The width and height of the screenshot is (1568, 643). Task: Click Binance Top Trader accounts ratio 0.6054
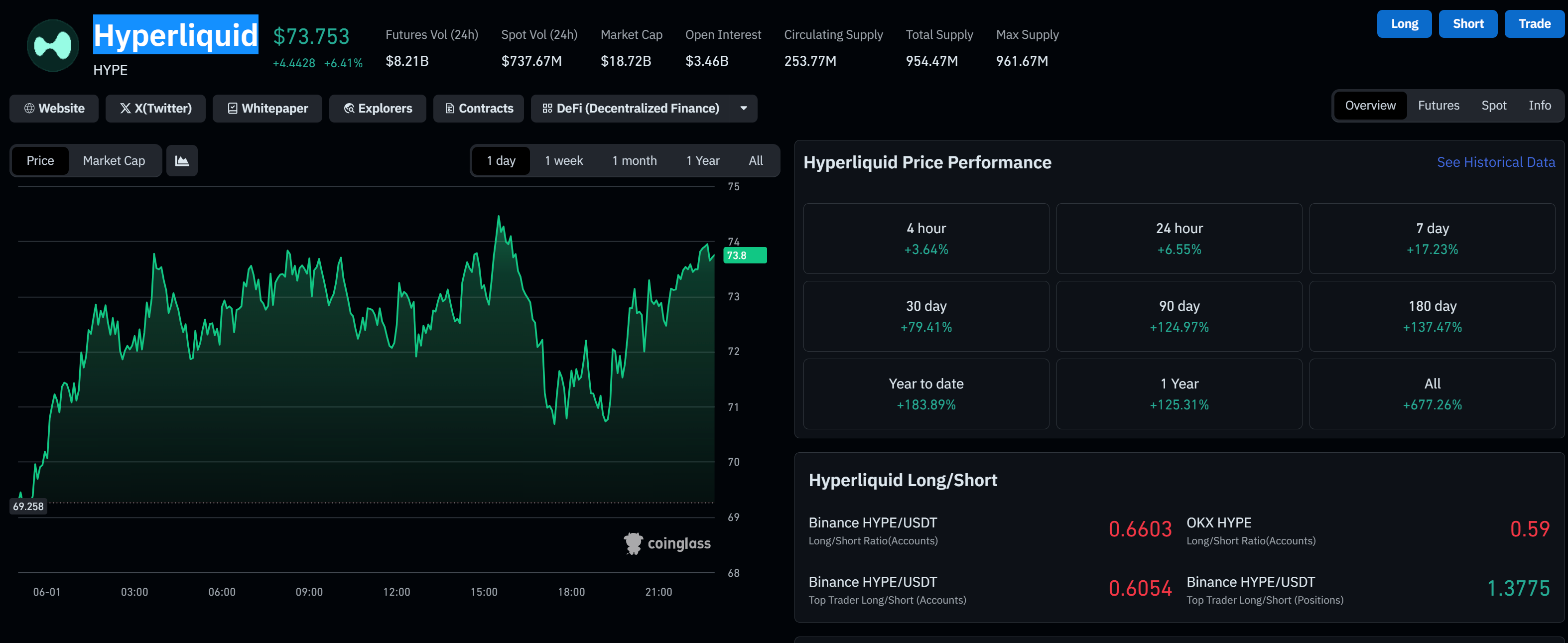click(x=1140, y=588)
